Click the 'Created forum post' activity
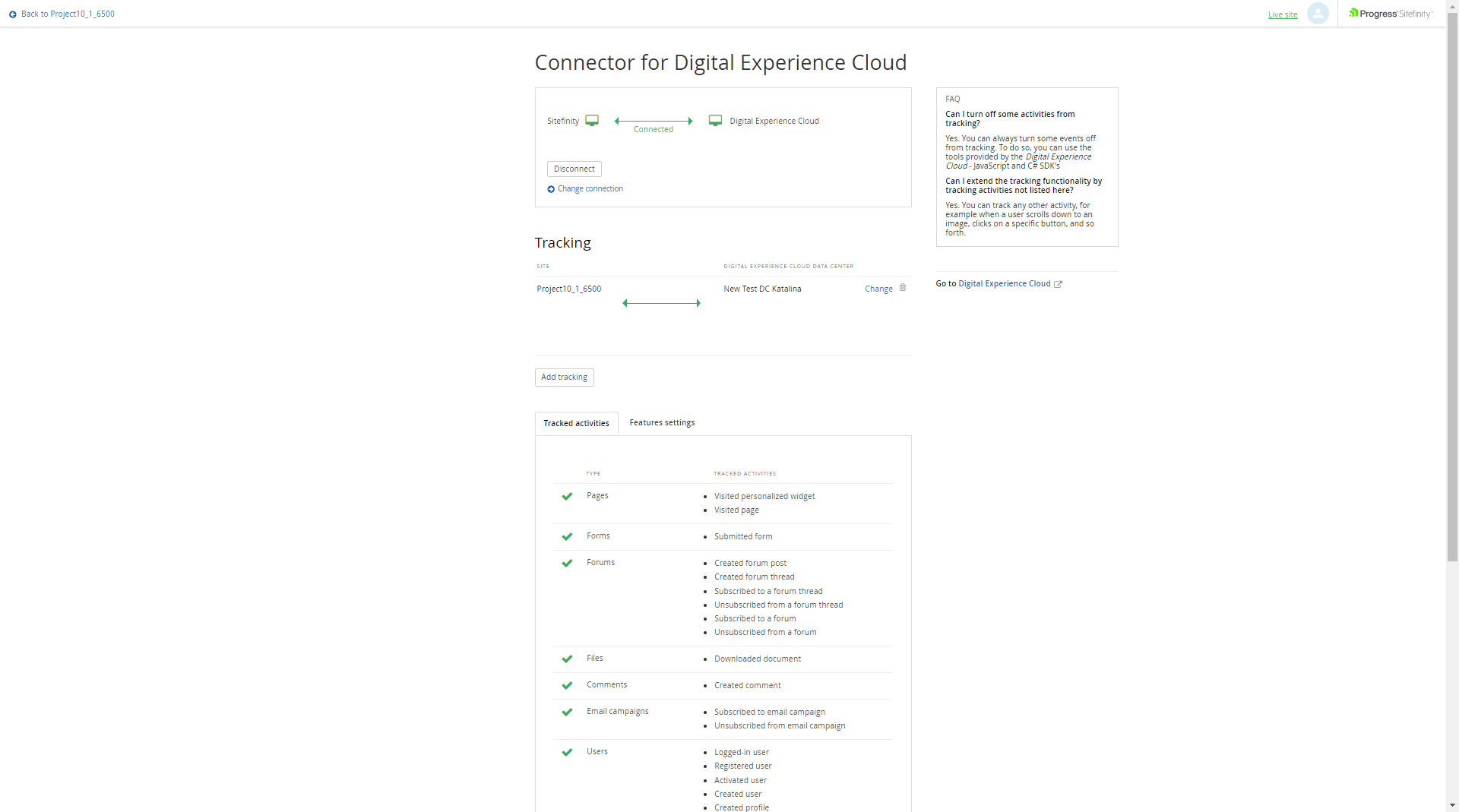This screenshot has width=1459, height=812. click(x=750, y=563)
